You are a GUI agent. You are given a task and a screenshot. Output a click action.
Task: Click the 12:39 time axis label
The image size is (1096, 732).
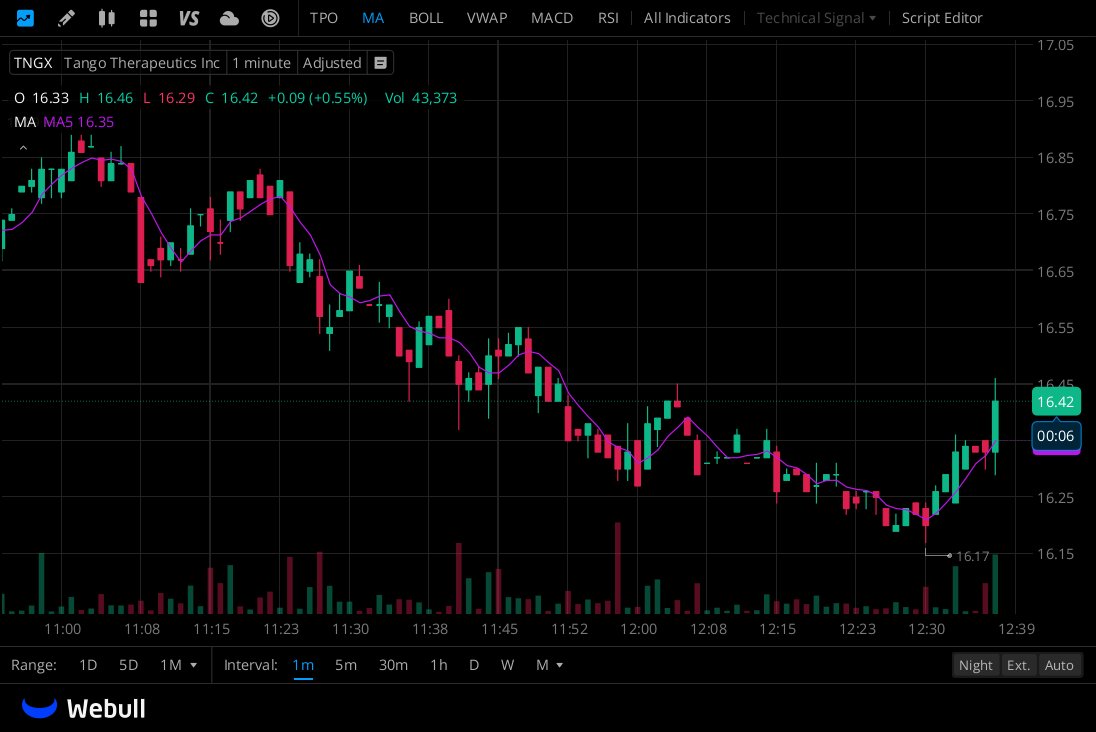pos(1016,629)
